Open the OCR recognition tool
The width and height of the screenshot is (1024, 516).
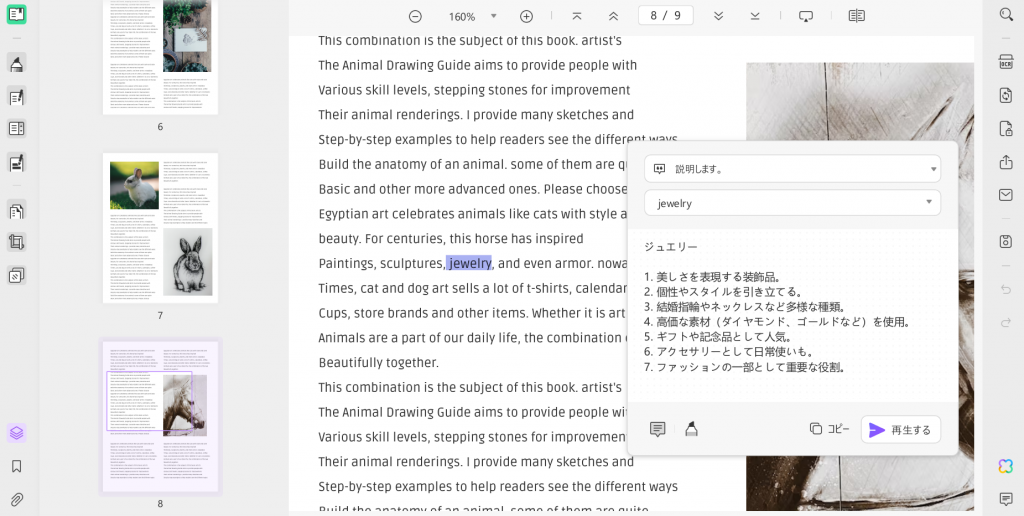(x=1006, y=61)
